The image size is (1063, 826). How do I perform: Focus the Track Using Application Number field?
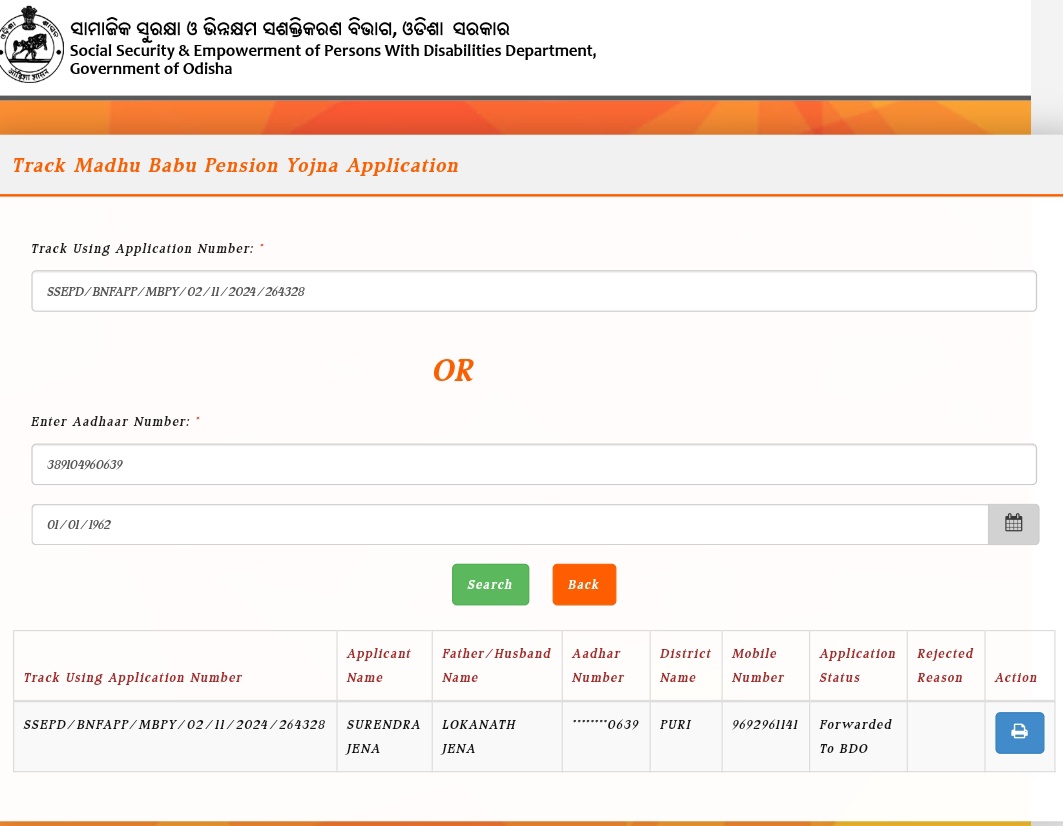pos(534,291)
